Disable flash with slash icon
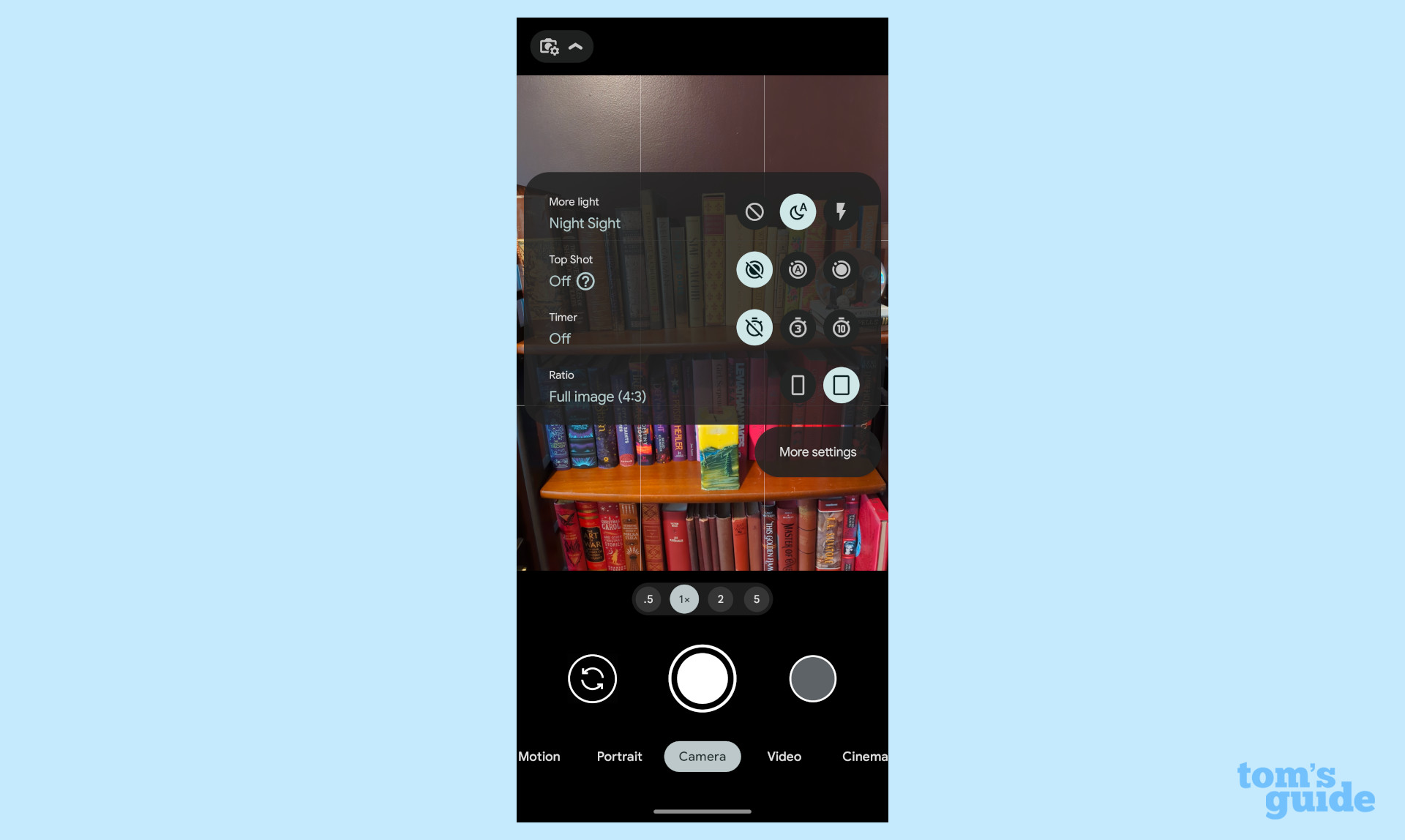The width and height of the screenshot is (1405, 840). point(755,211)
